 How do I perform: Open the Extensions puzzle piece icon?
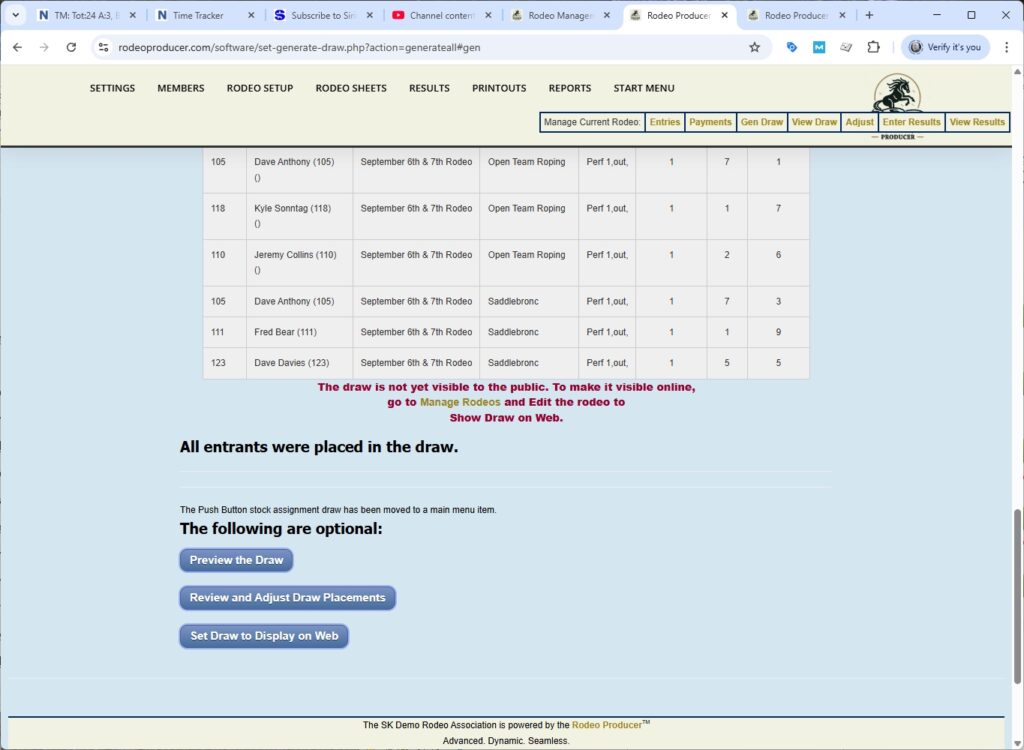coord(873,46)
